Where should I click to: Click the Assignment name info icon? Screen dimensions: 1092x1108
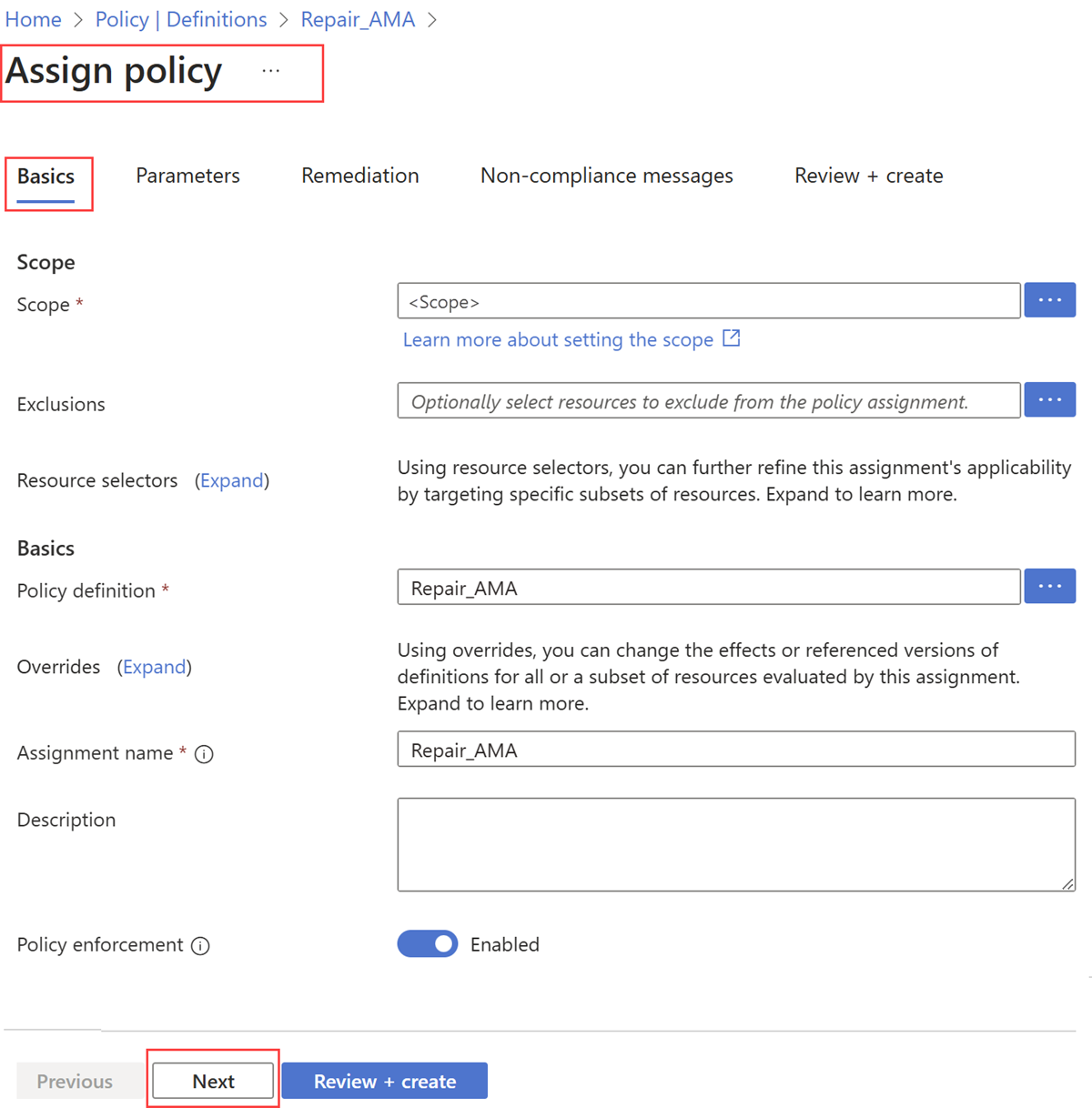[205, 754]
